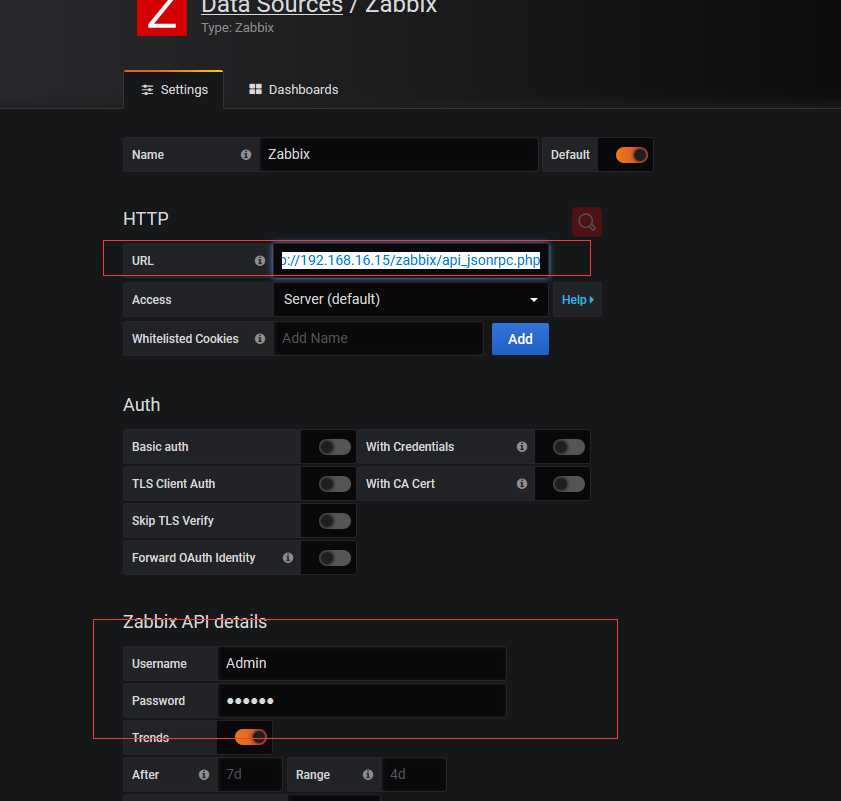
Task: Click the 'HTTP' section heading
Action: tap(146, 219)
